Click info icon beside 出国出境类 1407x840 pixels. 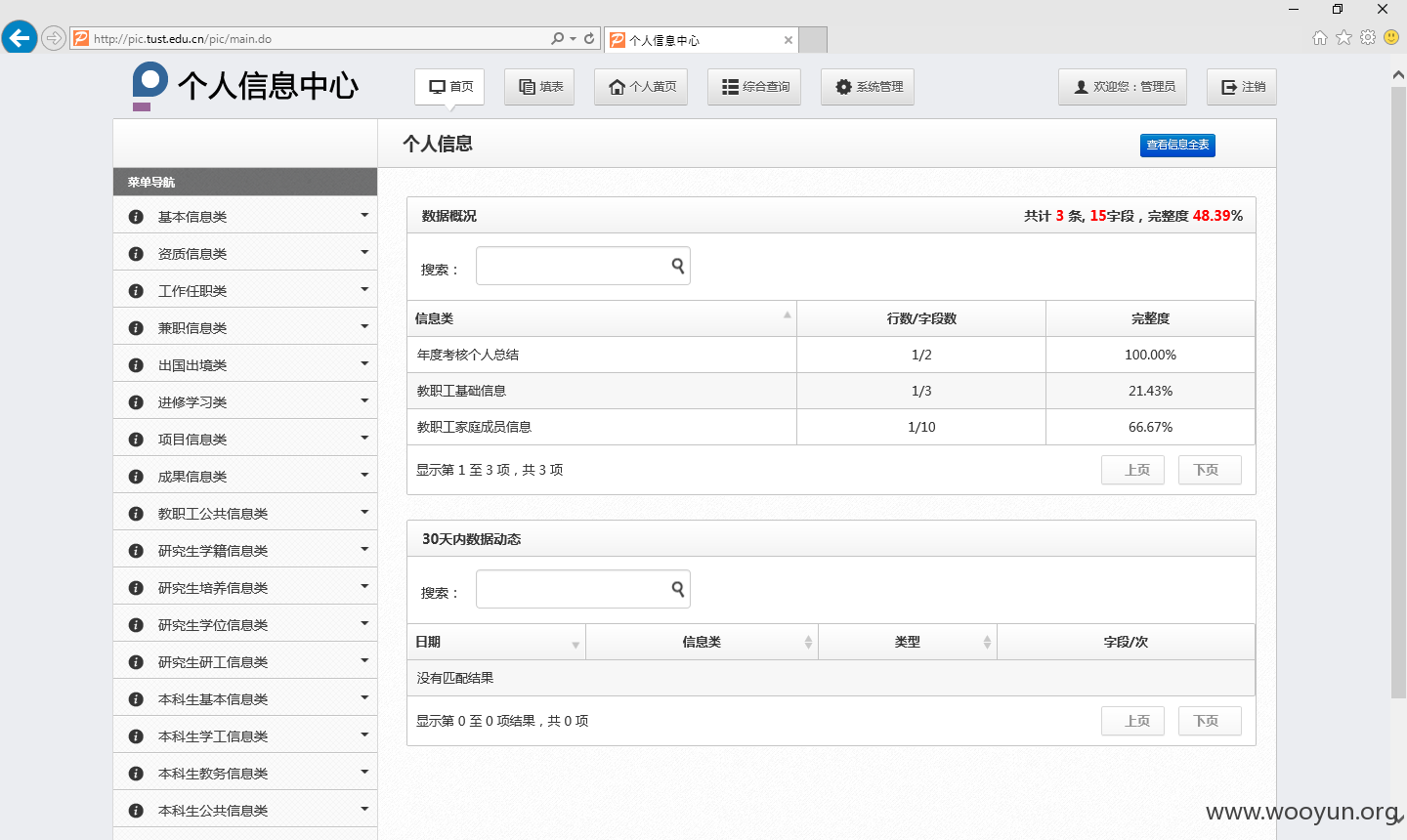click(136, 365)
